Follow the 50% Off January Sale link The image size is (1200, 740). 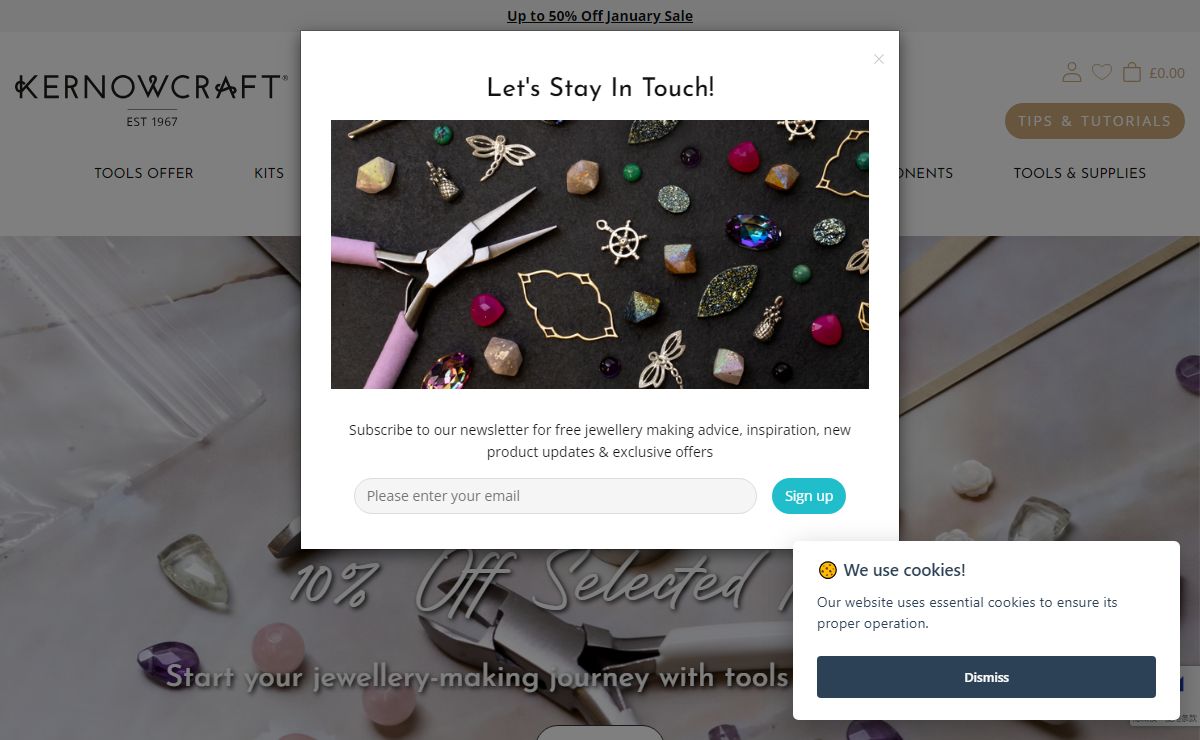click(x=600, y=16)
